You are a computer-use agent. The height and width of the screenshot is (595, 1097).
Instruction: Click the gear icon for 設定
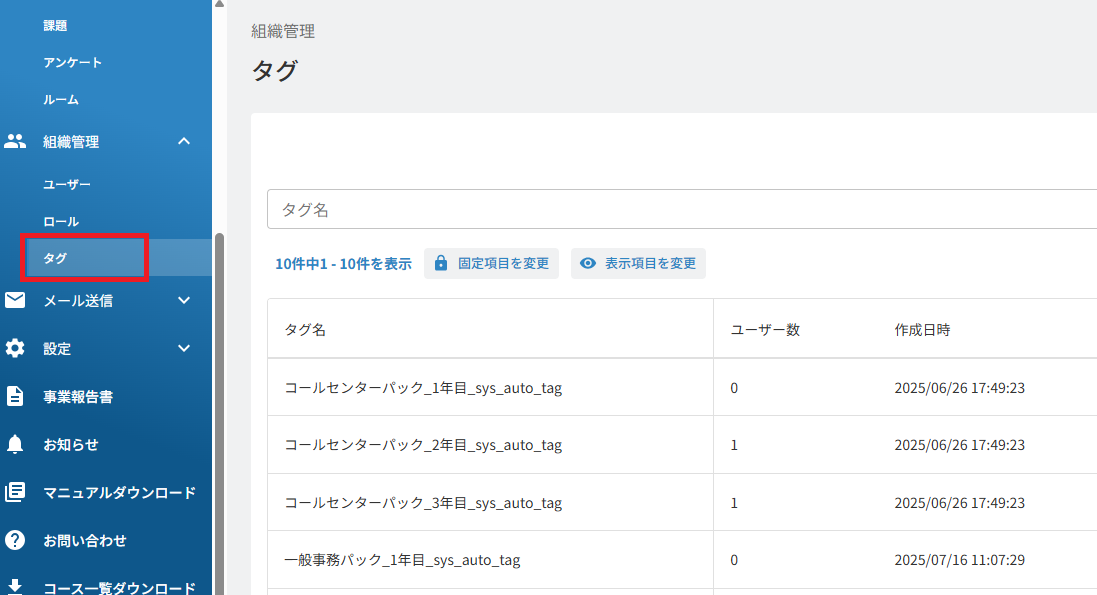pos(15,349)
